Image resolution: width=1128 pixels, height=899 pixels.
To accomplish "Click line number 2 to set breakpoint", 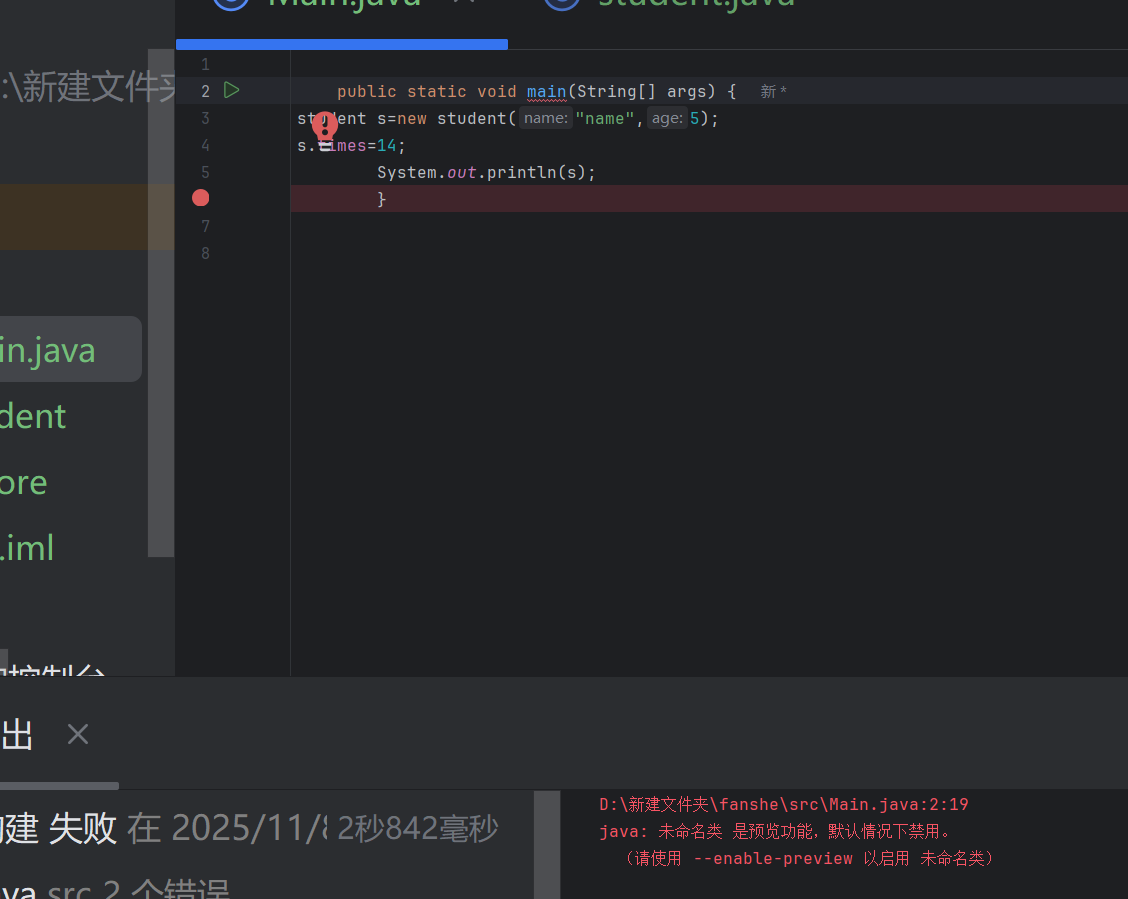I will point(205,90).
